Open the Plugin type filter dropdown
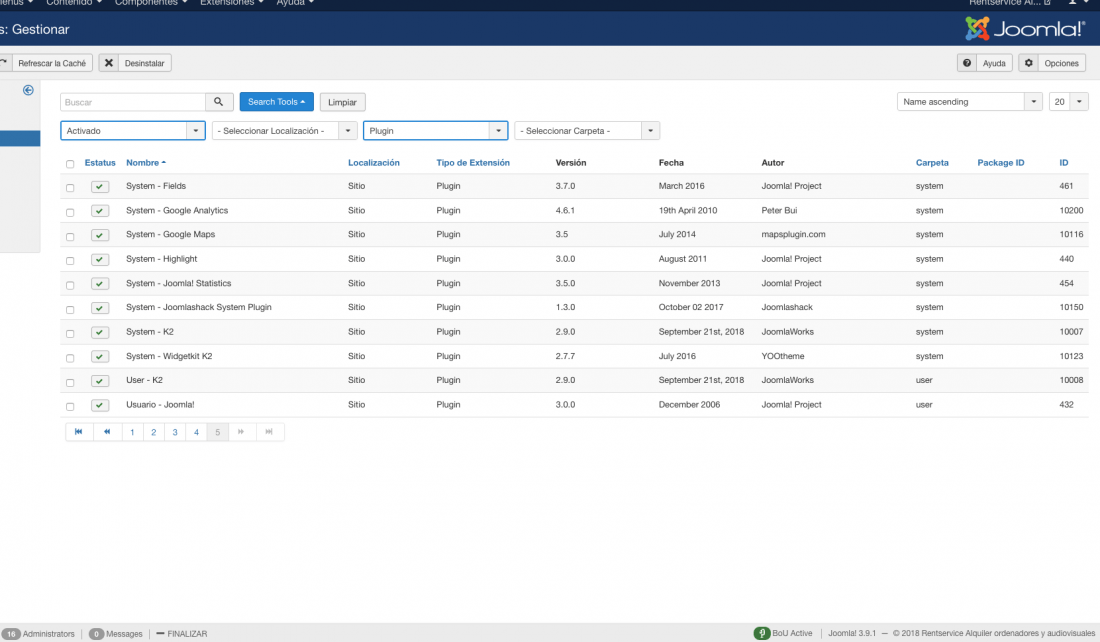This screenshot has width=1100, height=642. coord(436,131)
